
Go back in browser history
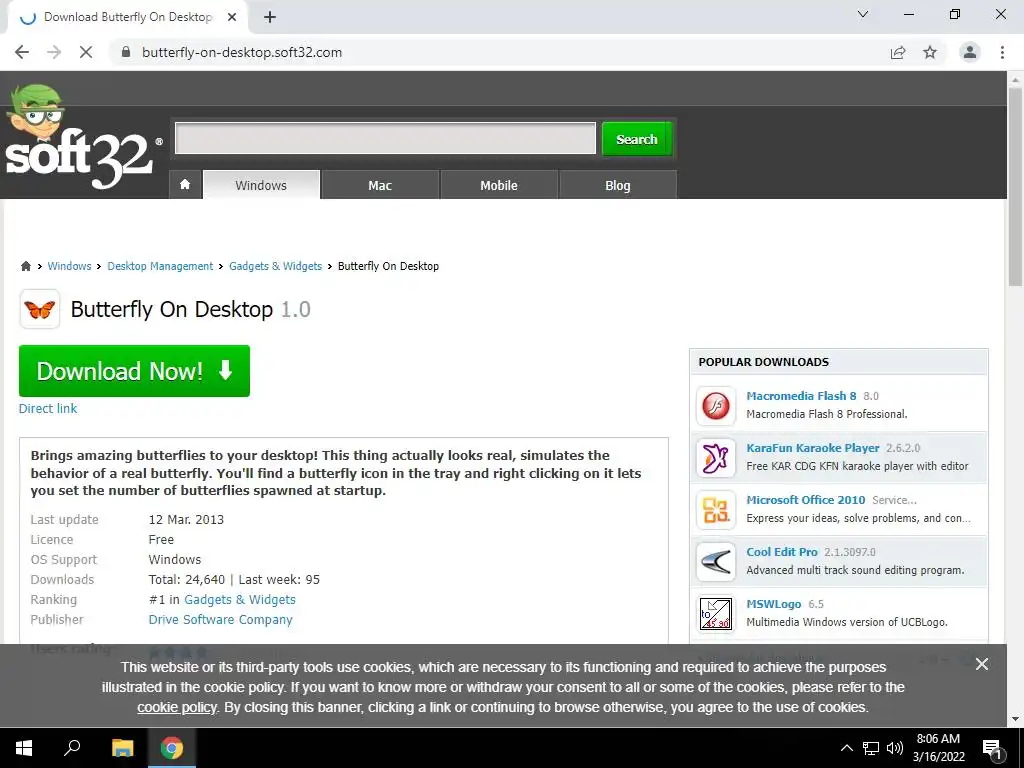point(22,52)
